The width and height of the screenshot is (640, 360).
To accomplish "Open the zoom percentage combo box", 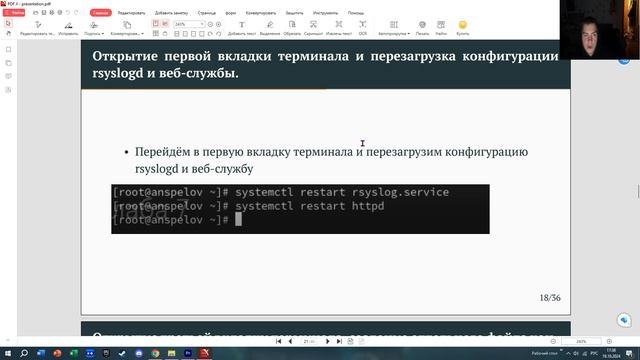I will point(189,24).
